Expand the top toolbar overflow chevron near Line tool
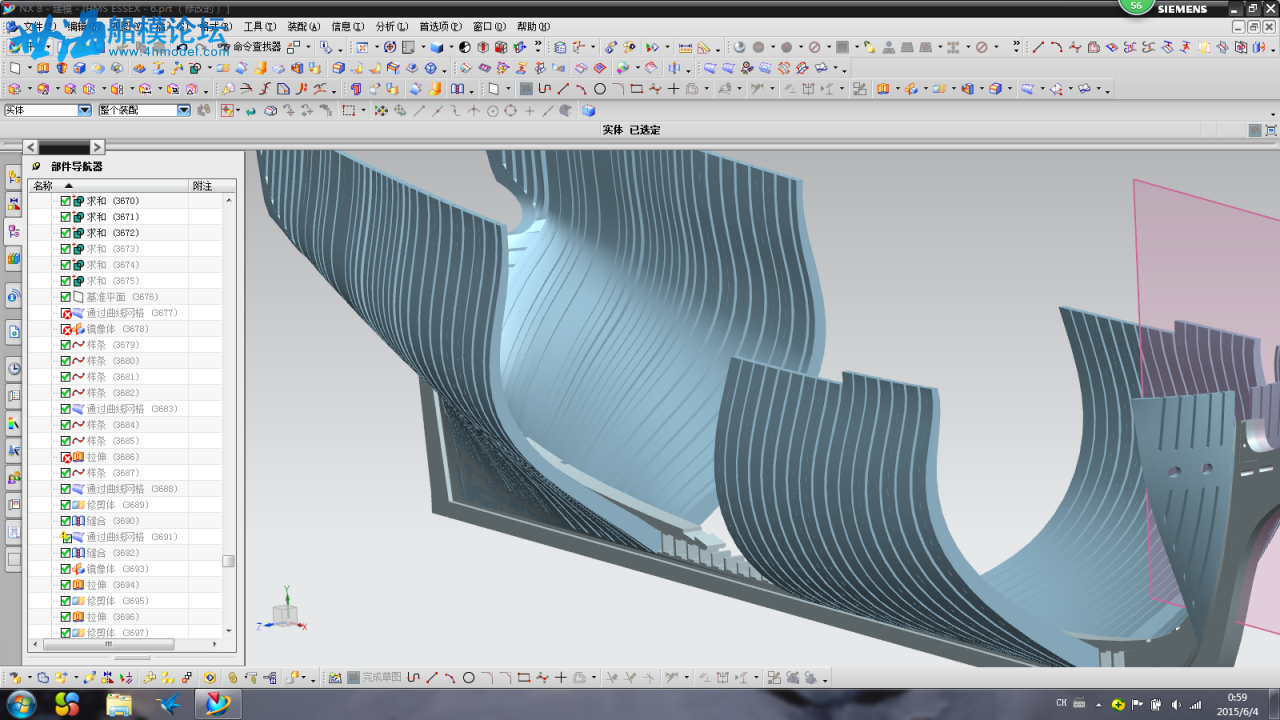 click(x=1016, y=46)
